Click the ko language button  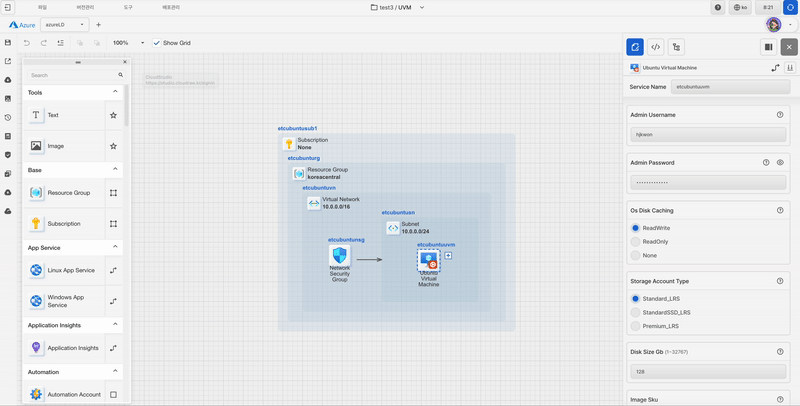pyautogui.click(x=740, y=7)
